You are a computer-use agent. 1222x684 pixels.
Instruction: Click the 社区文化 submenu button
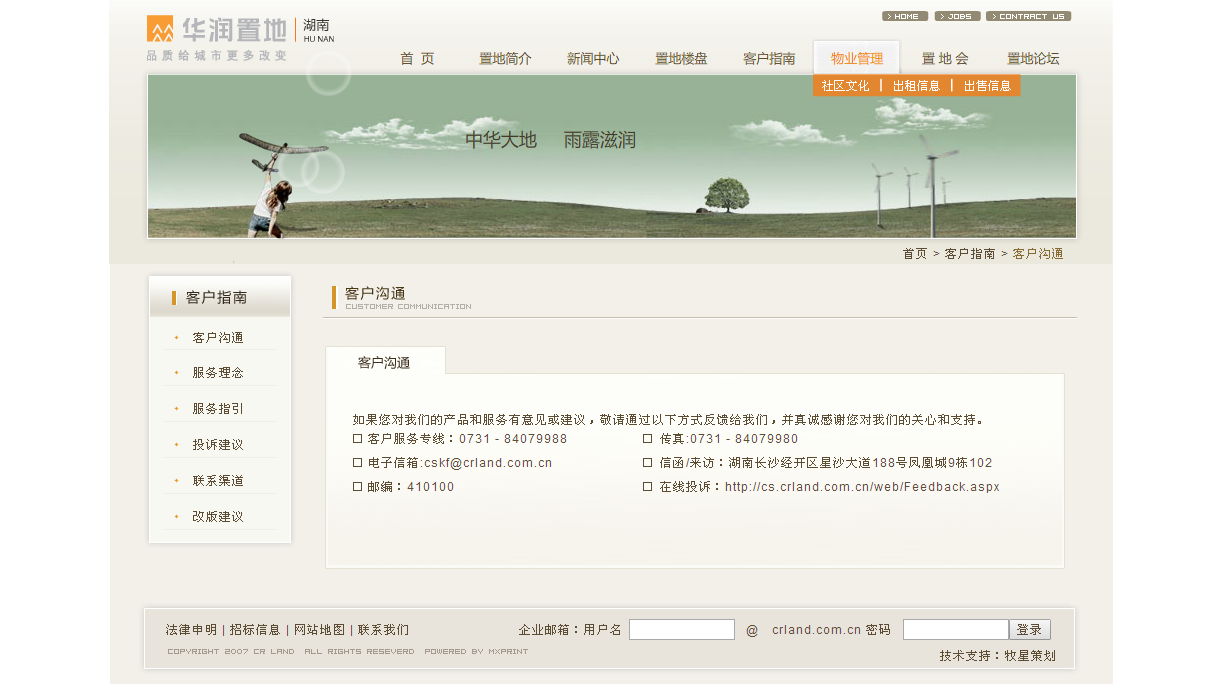coord(845,86)
